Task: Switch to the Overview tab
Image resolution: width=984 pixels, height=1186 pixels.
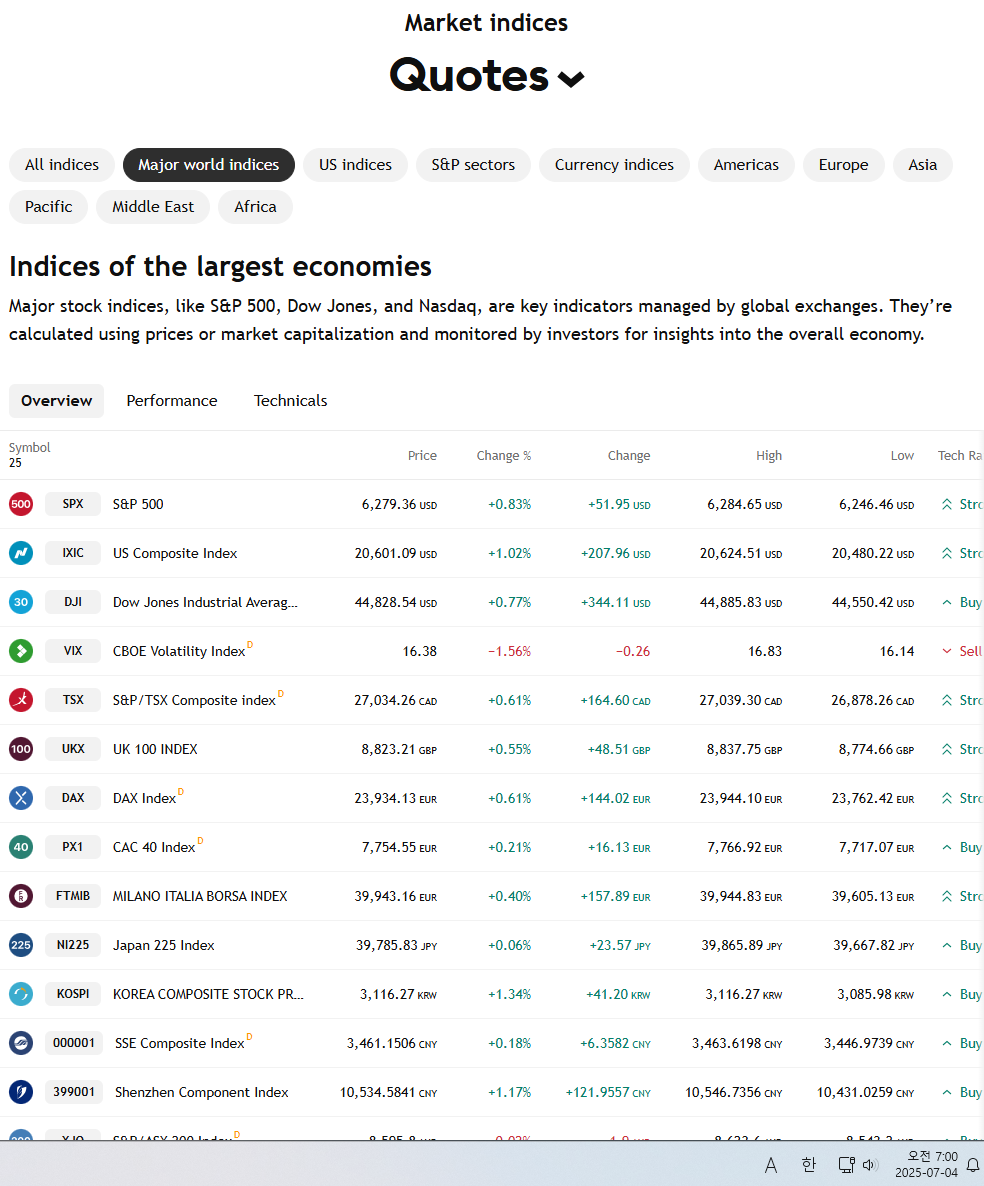Action: (x=57, y=401)
